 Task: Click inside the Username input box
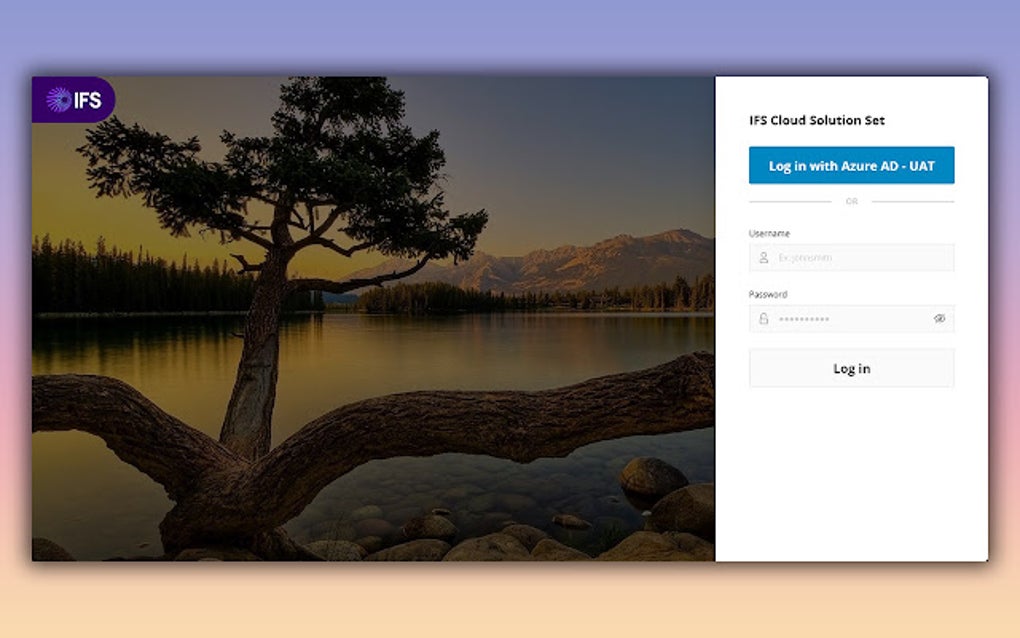coord(850,257)
